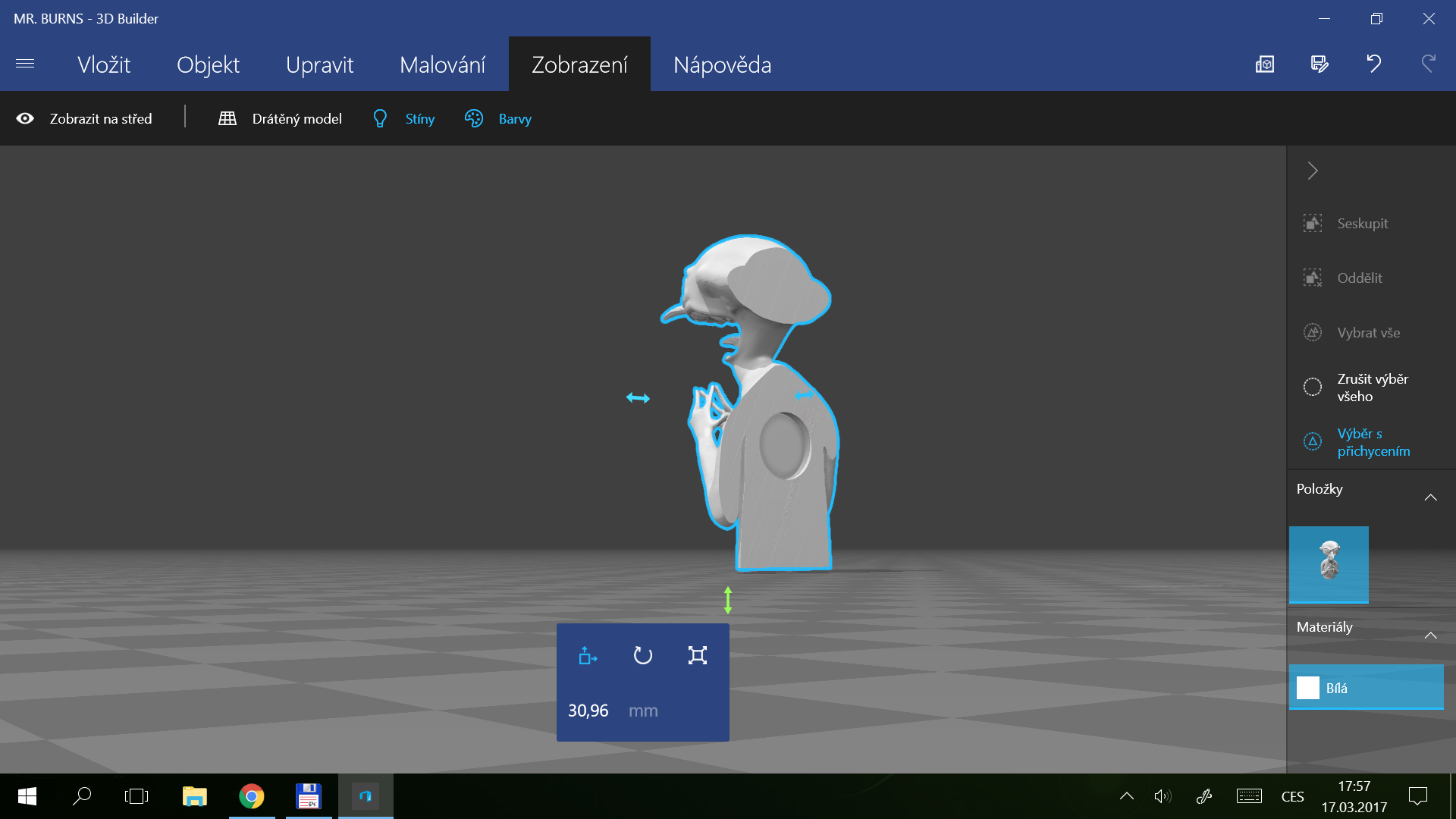Click the Oddělit label

pos(1360,278)
